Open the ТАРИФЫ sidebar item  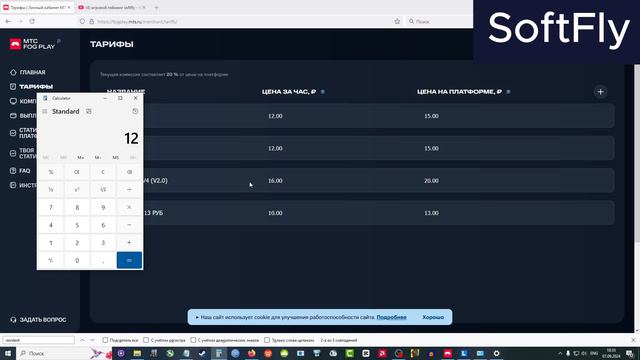[31, 87]
